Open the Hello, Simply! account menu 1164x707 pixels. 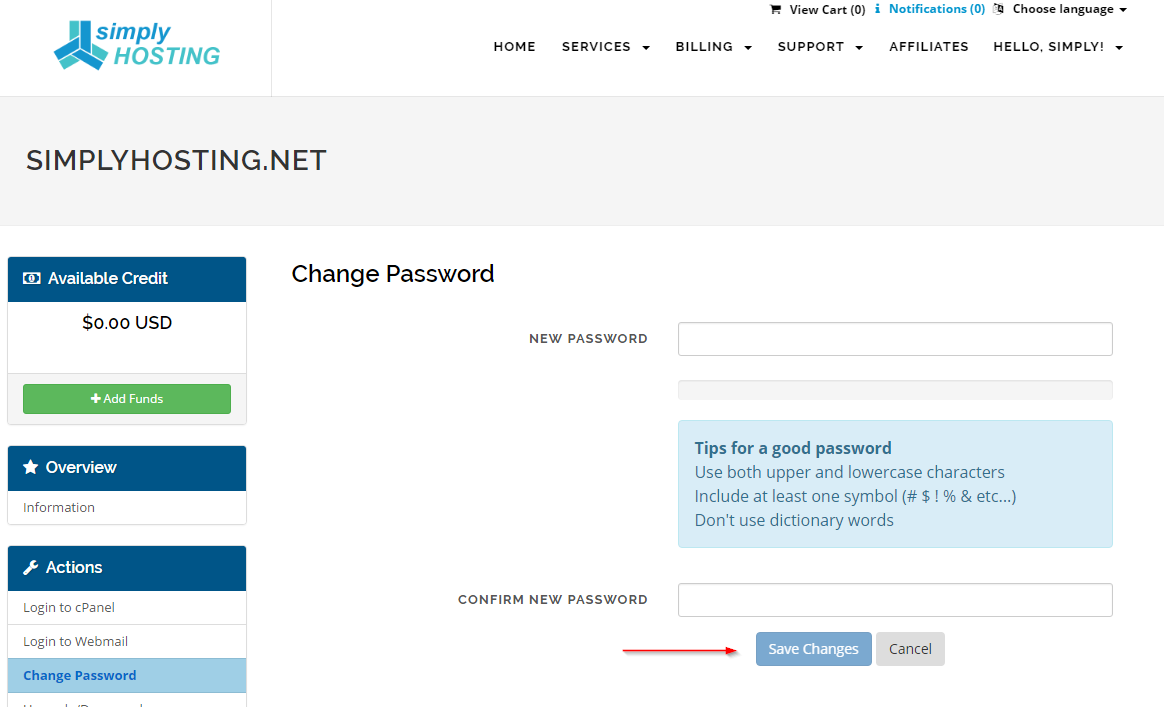1058,47
